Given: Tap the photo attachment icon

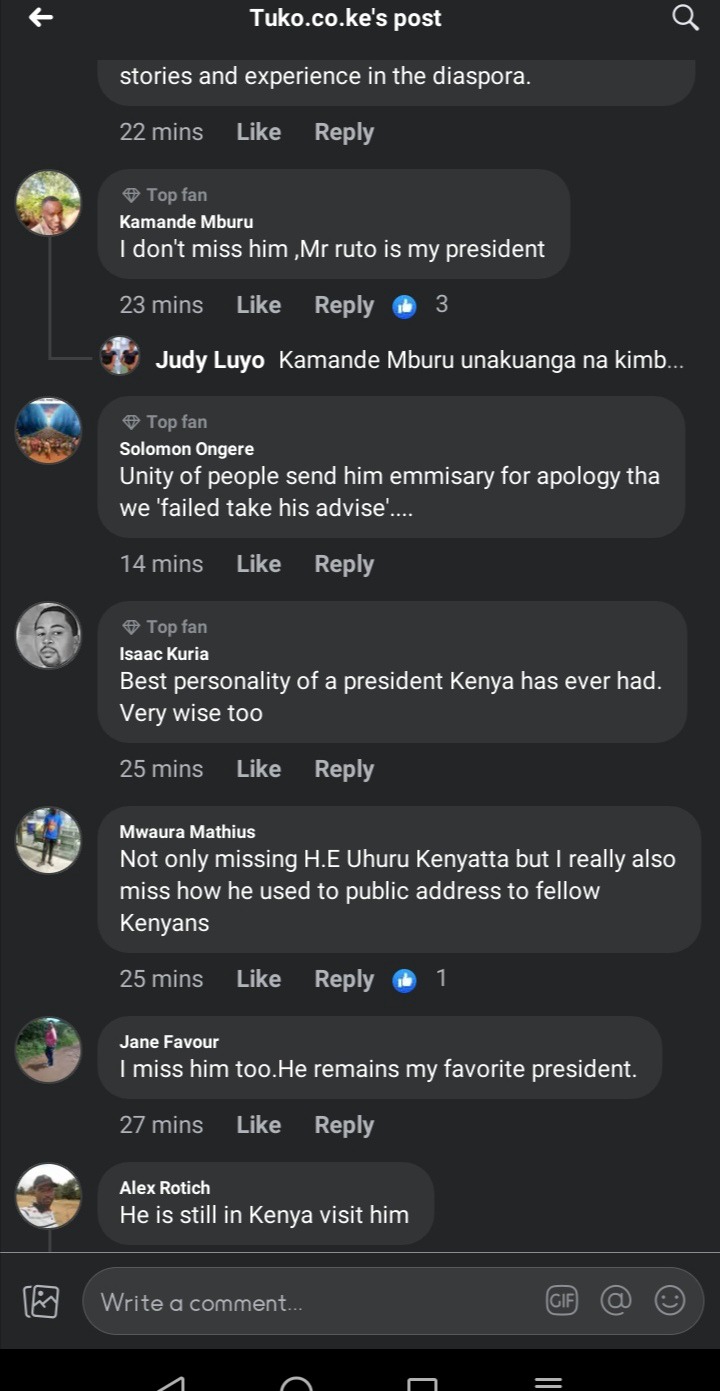Looking at the screenshot, I should tap(41, 1301).
